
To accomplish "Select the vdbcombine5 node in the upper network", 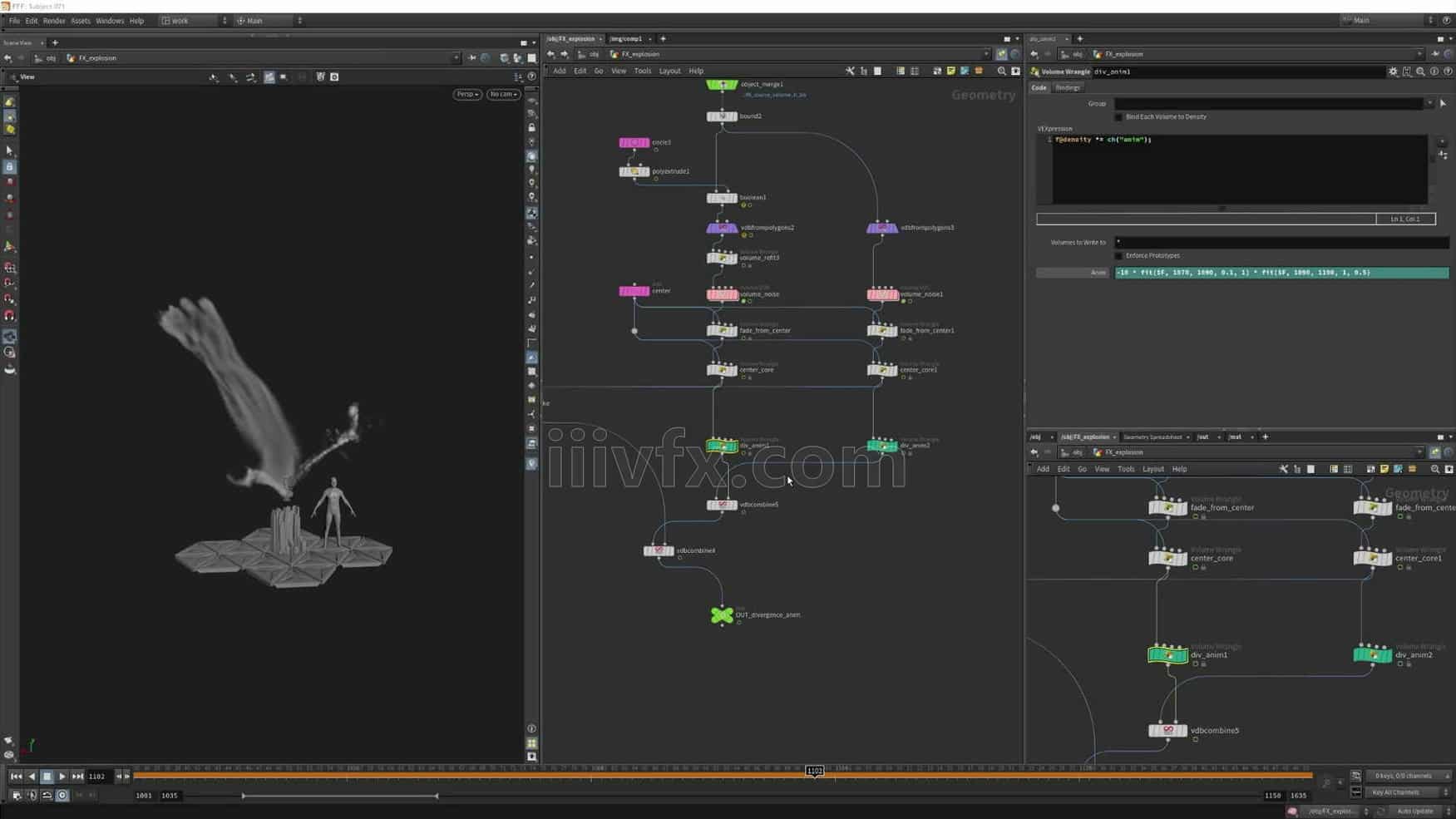I will tap(722, 505).
